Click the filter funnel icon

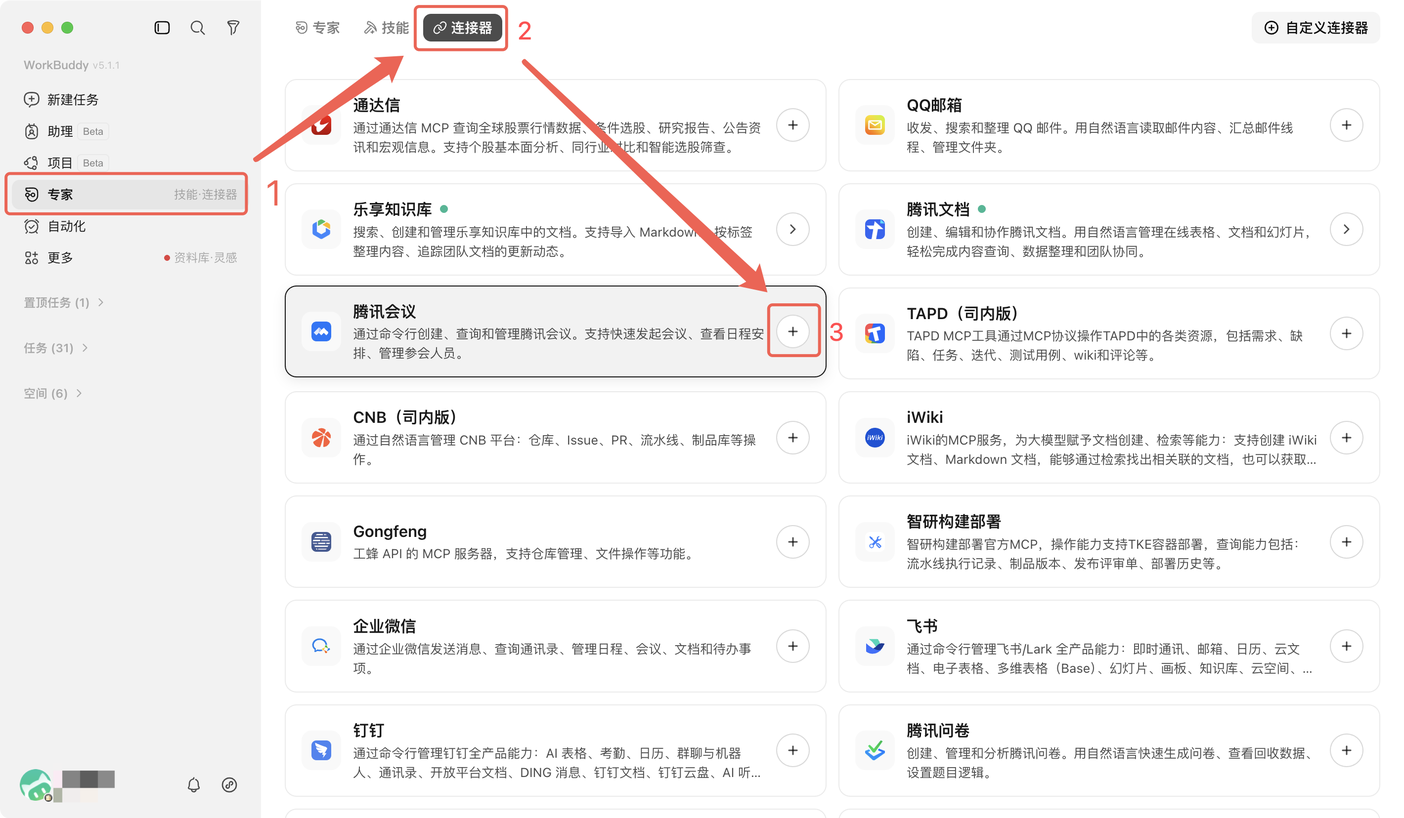233,28
